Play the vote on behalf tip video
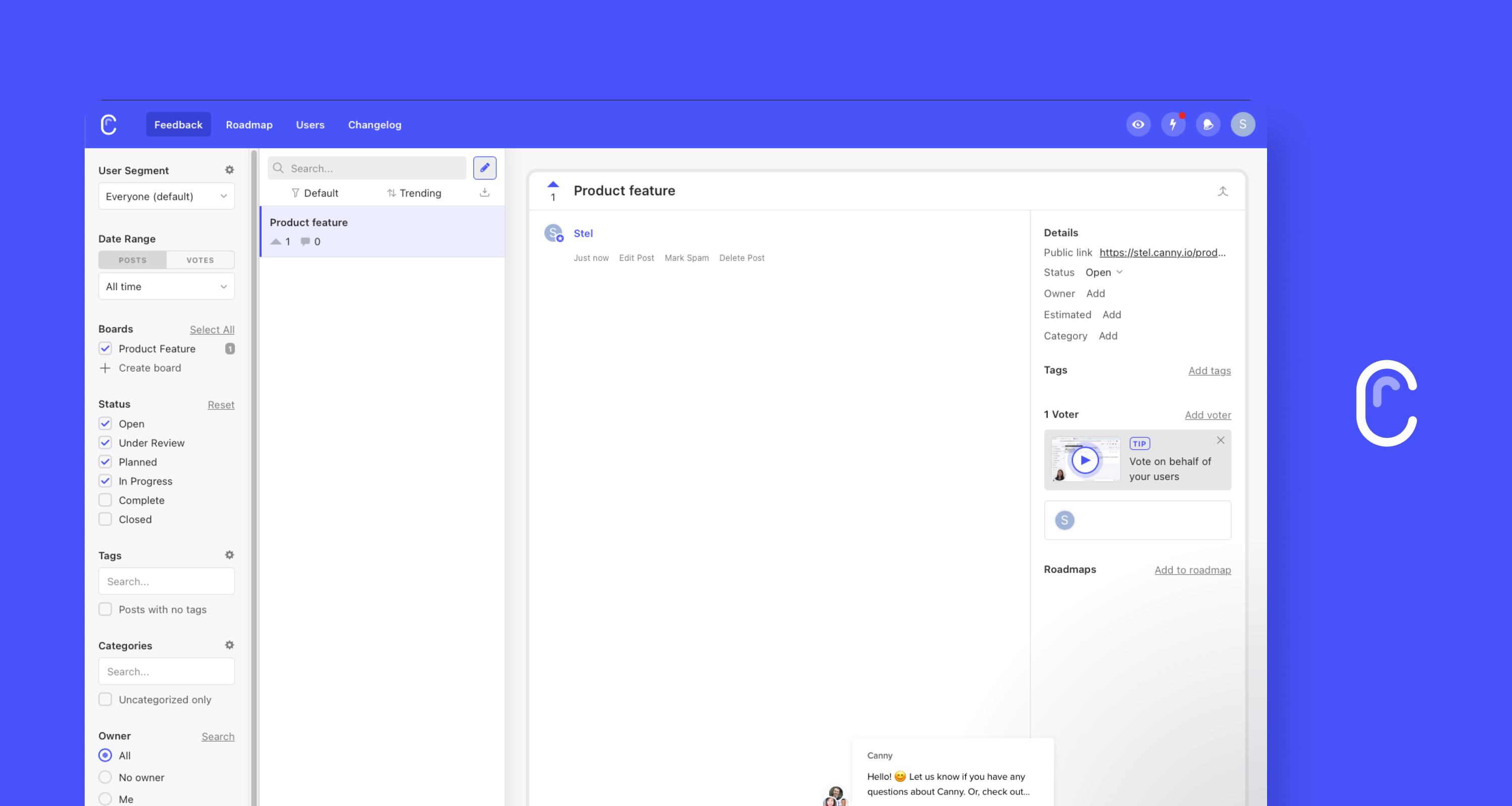Viewport: 1512px width, 806px height. 1084,459
